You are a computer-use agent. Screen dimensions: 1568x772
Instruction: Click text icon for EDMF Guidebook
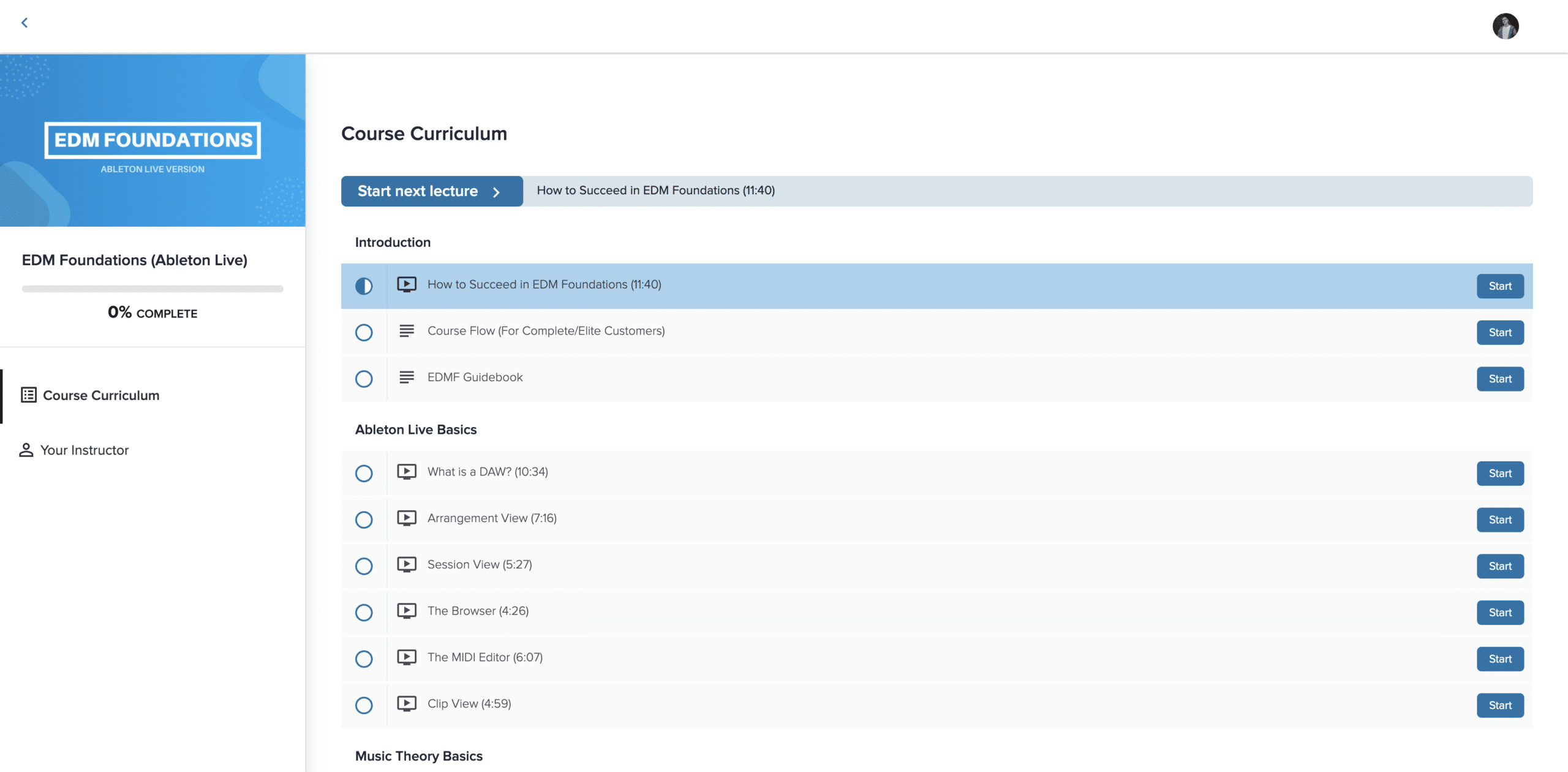tap(407, 377)
